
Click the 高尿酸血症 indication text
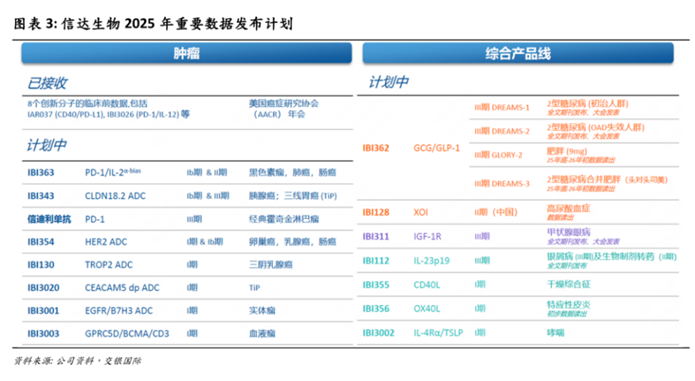tap(569, 208)
